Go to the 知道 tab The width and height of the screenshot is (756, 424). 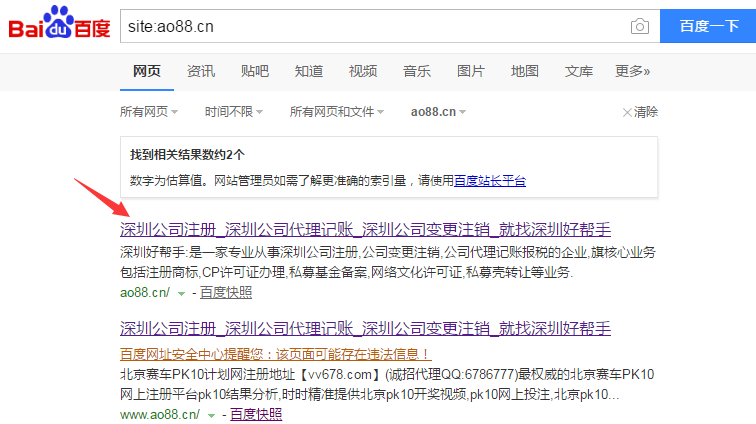(x=309, y=71)
